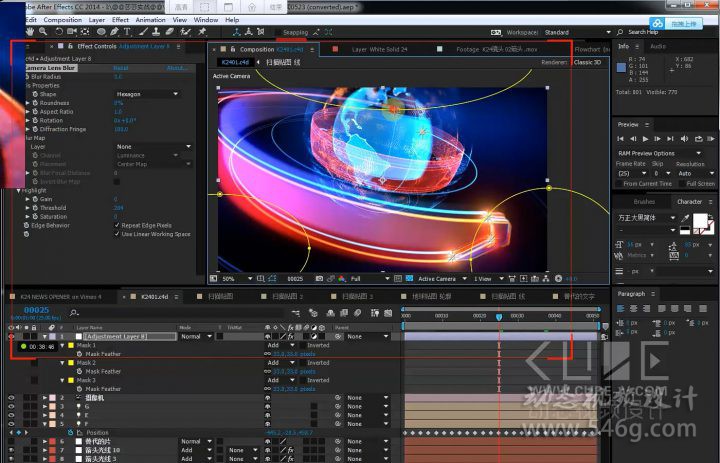Select the Type text tool
The width and height of the screenshot is (720, 463).
(128, 32)
